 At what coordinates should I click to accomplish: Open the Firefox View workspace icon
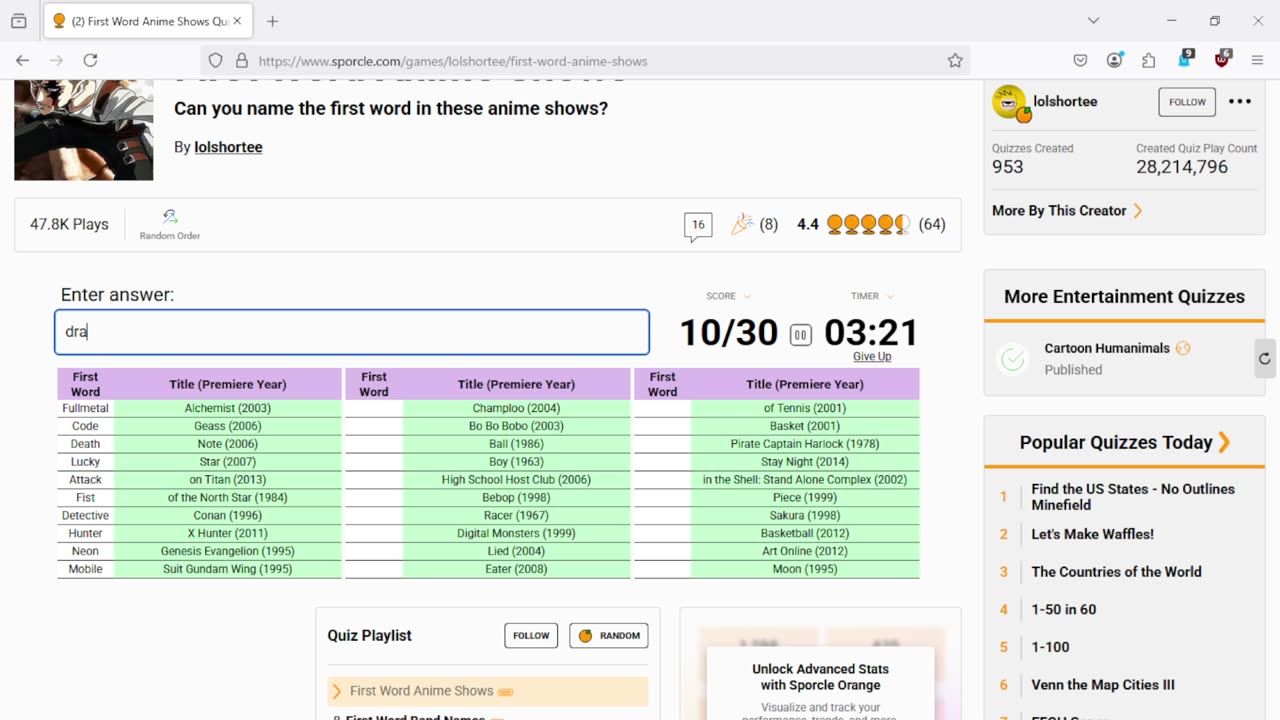point(18,21)
